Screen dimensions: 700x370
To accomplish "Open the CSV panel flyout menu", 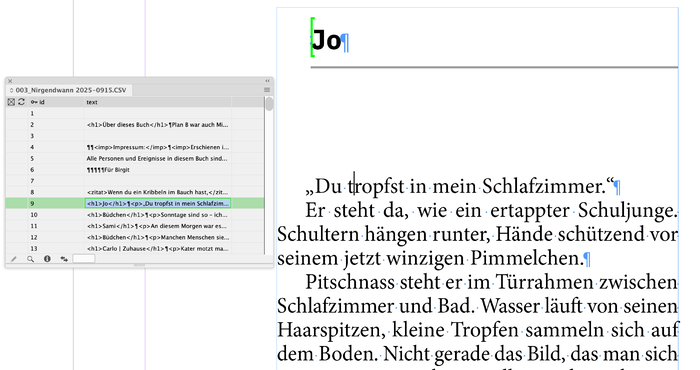I will coord(267,90).
